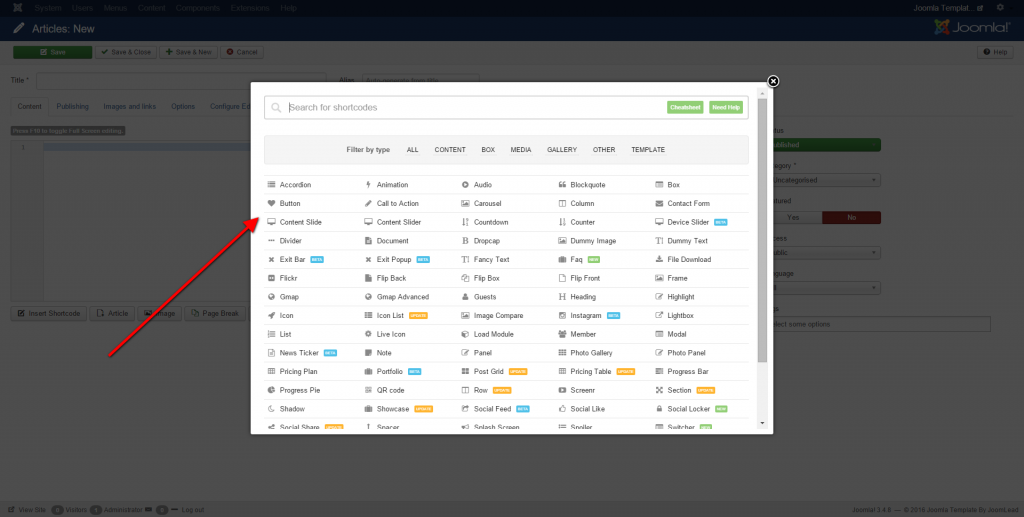This screenshot has width=1024, height=517.
Task: Open the System menu
Action: click(x=48, y=8)
